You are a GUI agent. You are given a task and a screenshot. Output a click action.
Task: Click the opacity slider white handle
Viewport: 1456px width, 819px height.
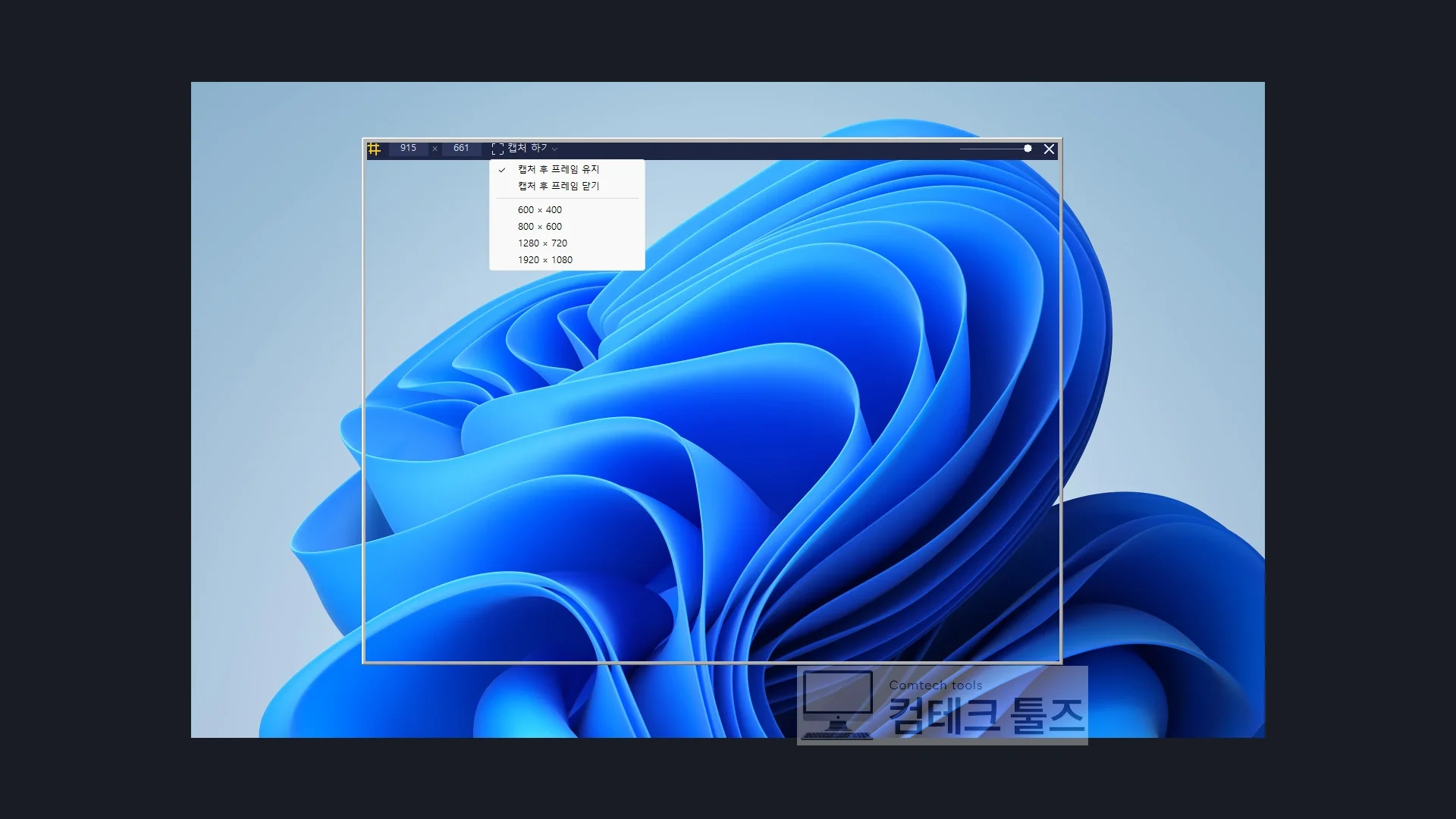(x=1028, y=149)
